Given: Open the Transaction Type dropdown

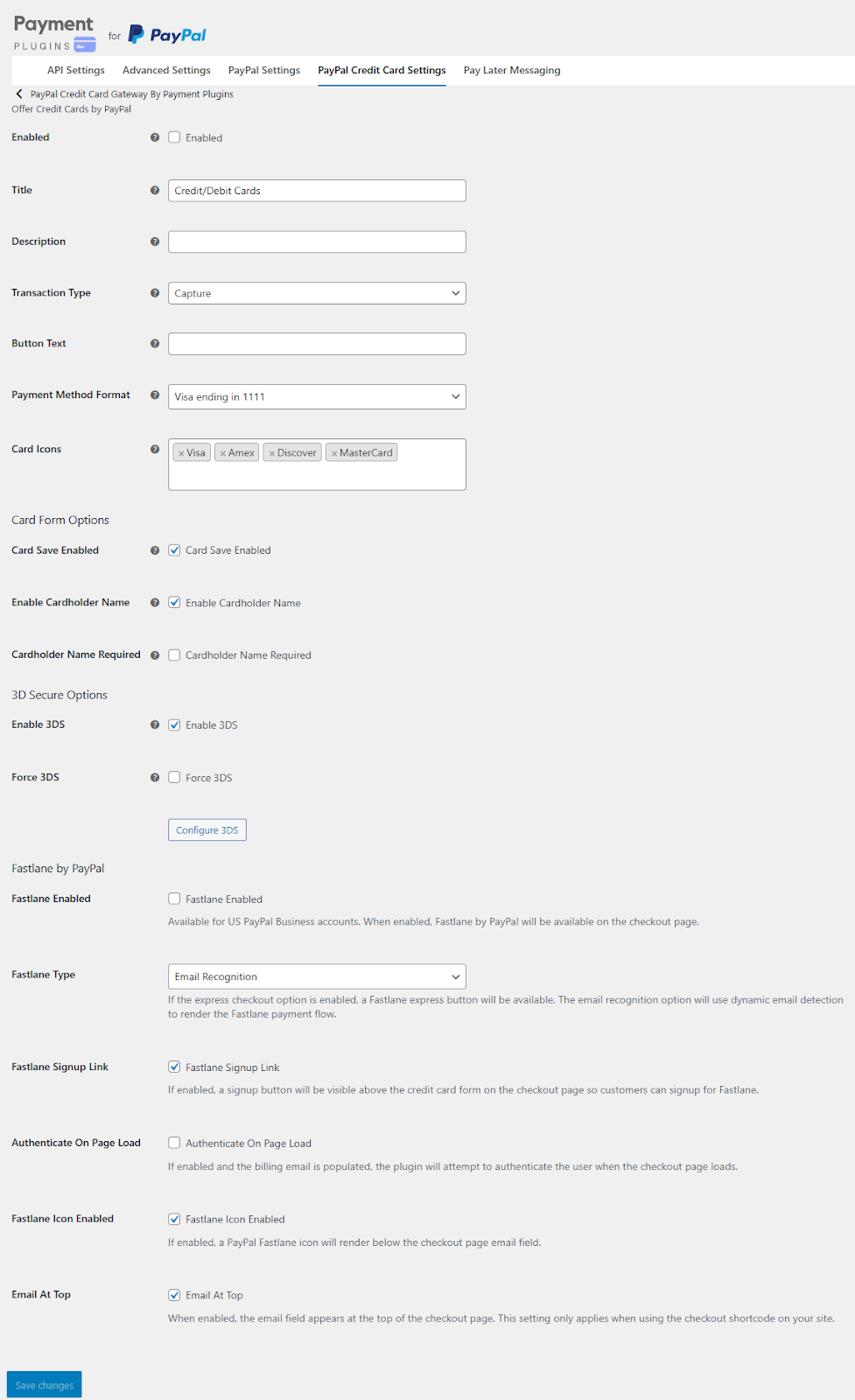Looking at the screenshot, I should pyautogui.click(x=317, y=293).
